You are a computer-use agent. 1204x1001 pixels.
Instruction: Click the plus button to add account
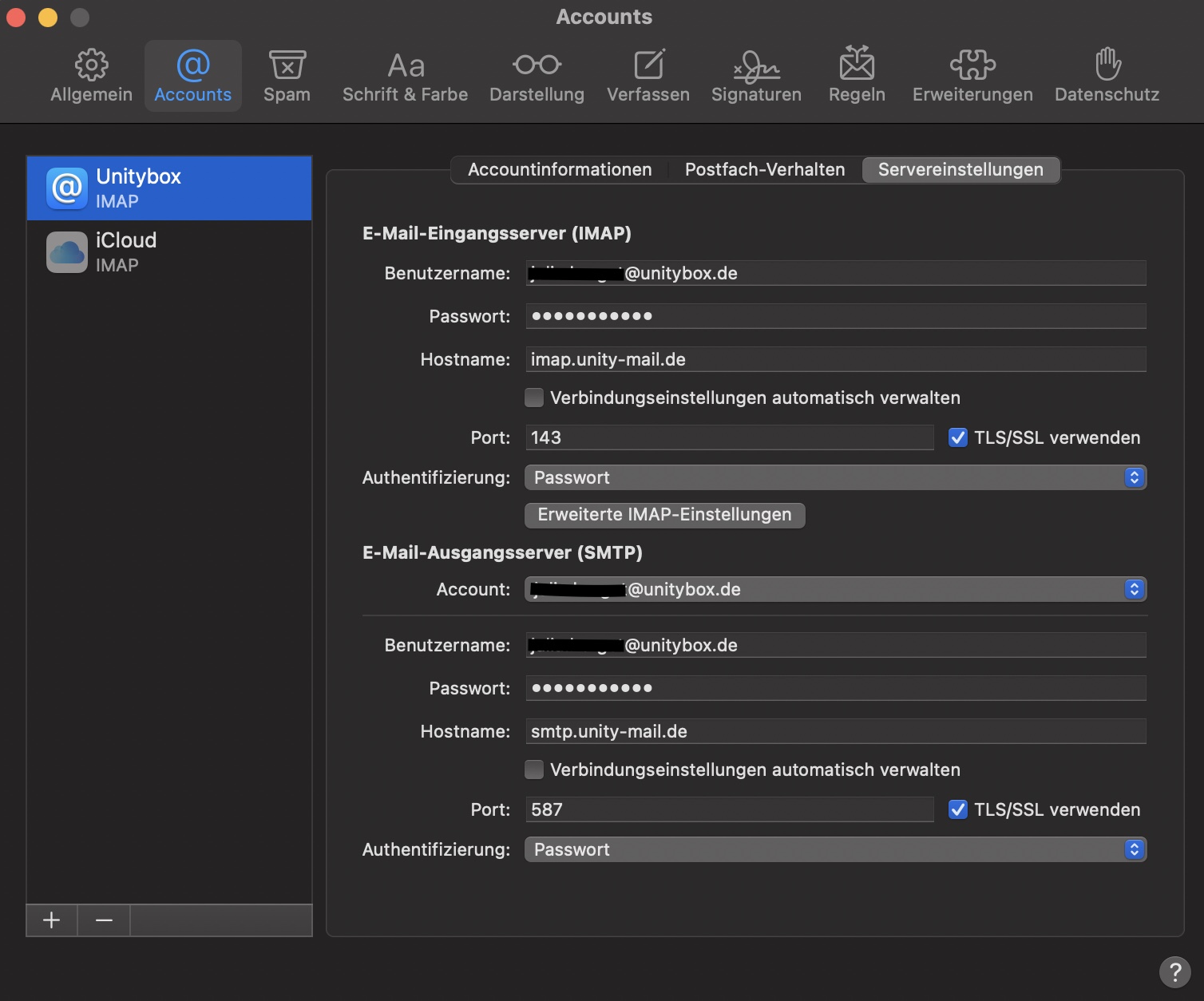pyautogui.click(x=52, y=920)
